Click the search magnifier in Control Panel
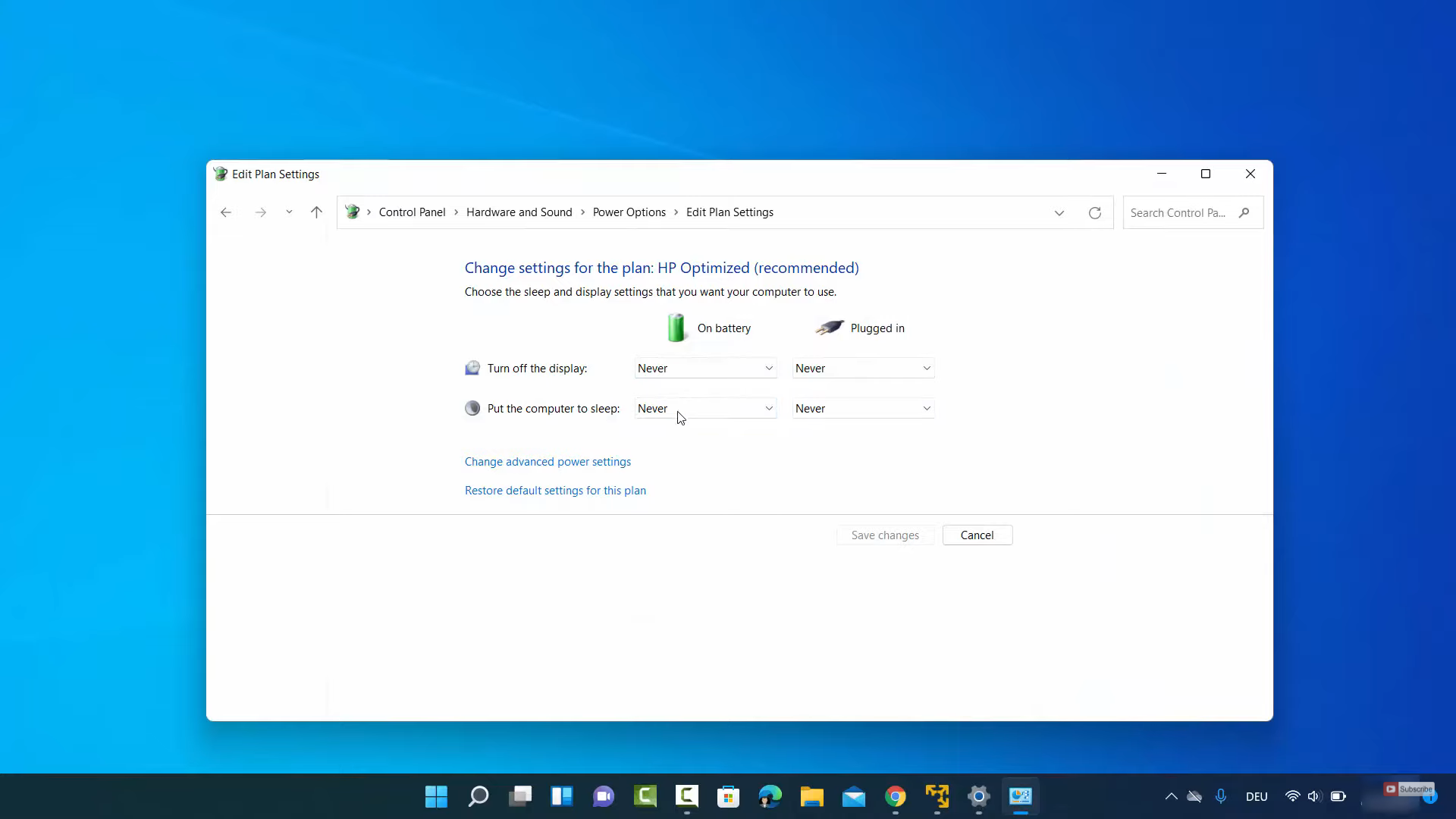The width and height of the screenshot is (1456, 819). coord(1244,213)
